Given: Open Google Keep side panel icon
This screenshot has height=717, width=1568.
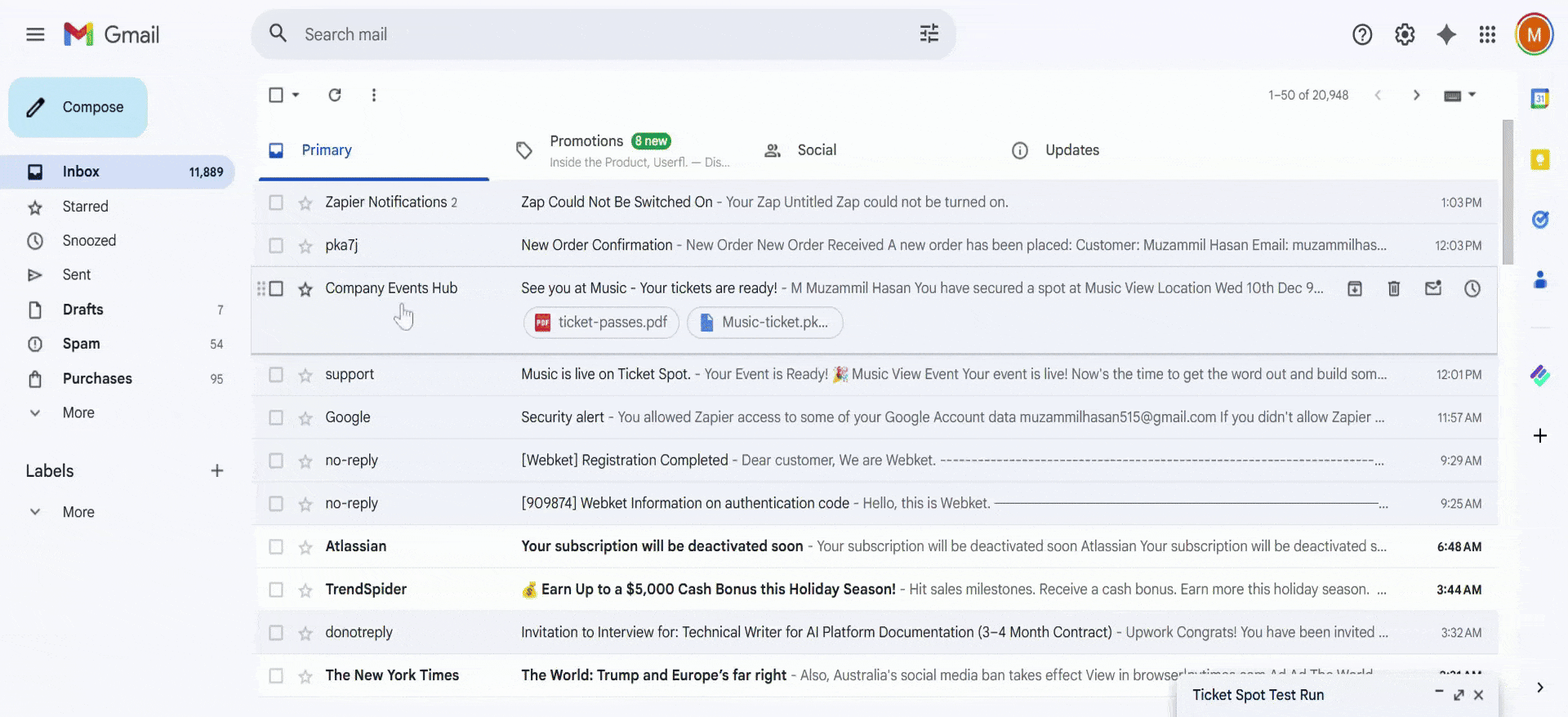Looking at the screenshot, I should click(x=1539, y=159).
